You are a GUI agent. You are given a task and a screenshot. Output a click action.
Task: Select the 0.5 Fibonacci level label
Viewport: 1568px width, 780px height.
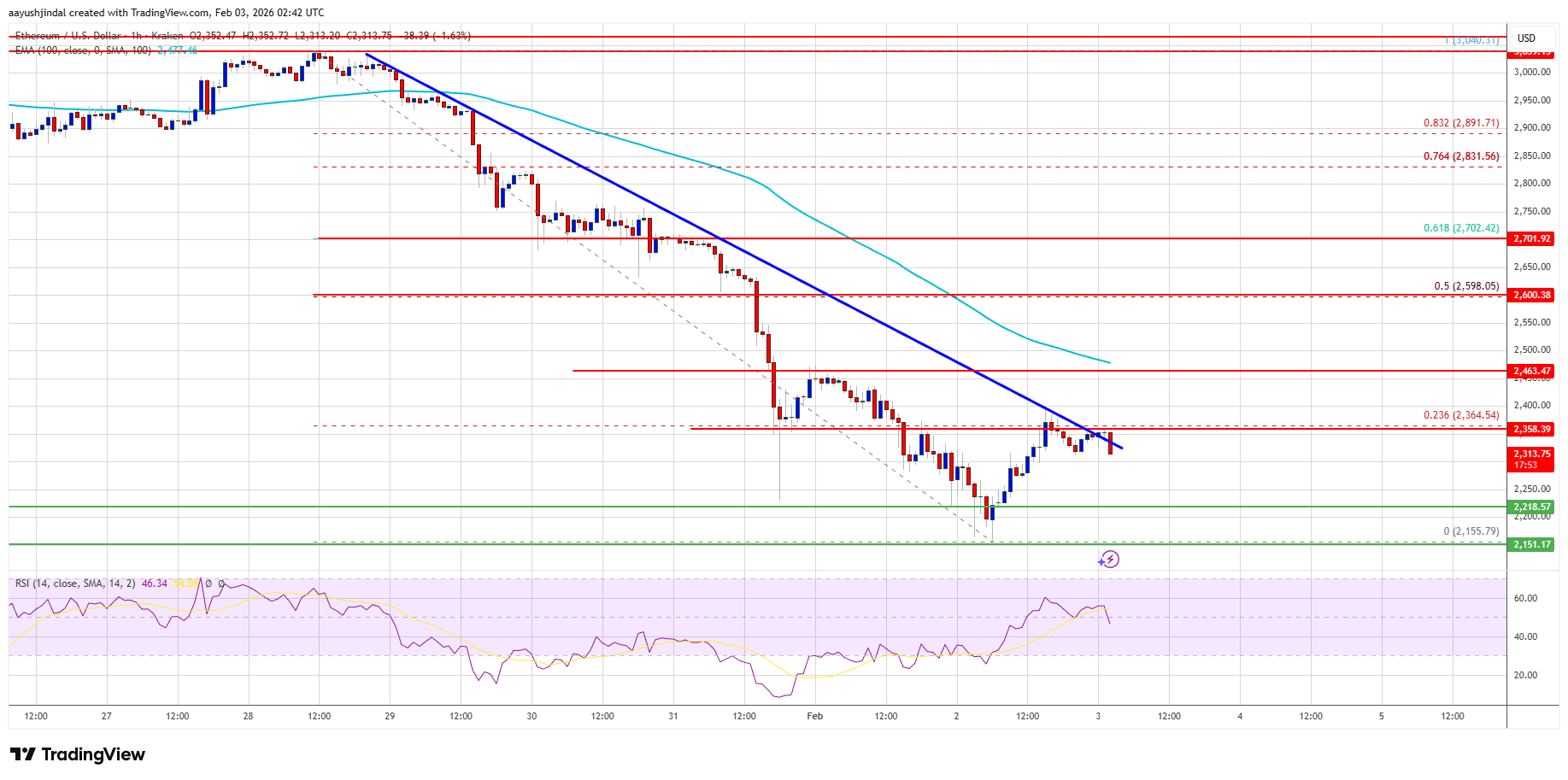[x=1465, y=286]
